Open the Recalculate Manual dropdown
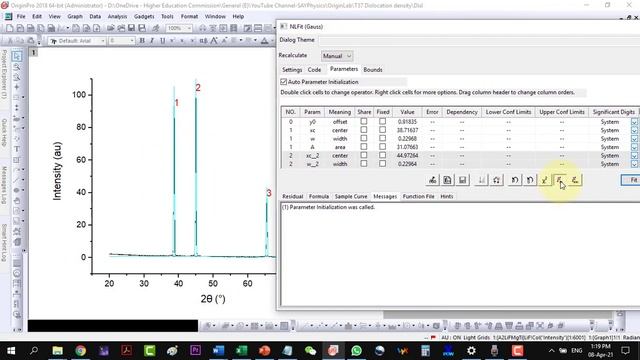The image size is (640, 360). point(337,56)
